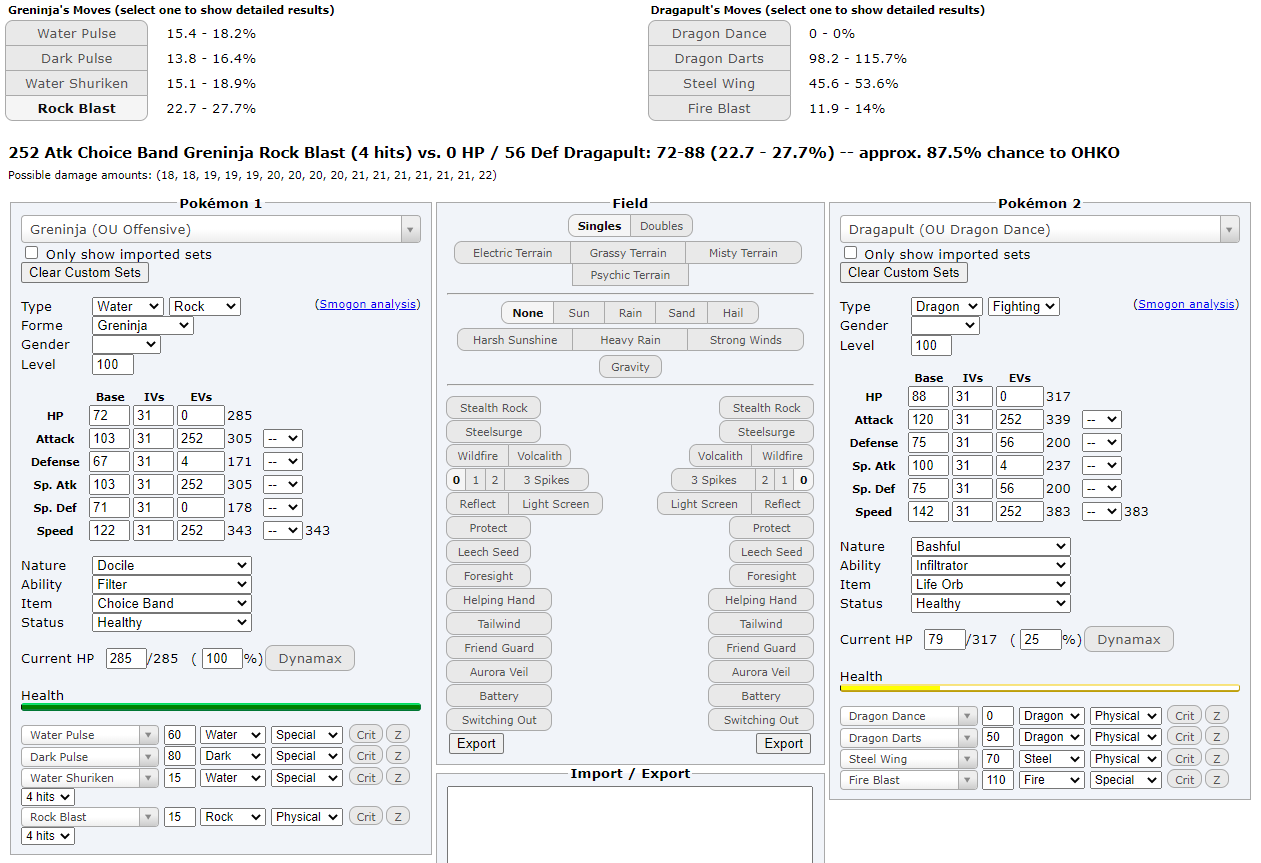The width and height of the screenshot is (1261, 863).
Task: Enable right side Steelsurge
Action: [766, 432]
